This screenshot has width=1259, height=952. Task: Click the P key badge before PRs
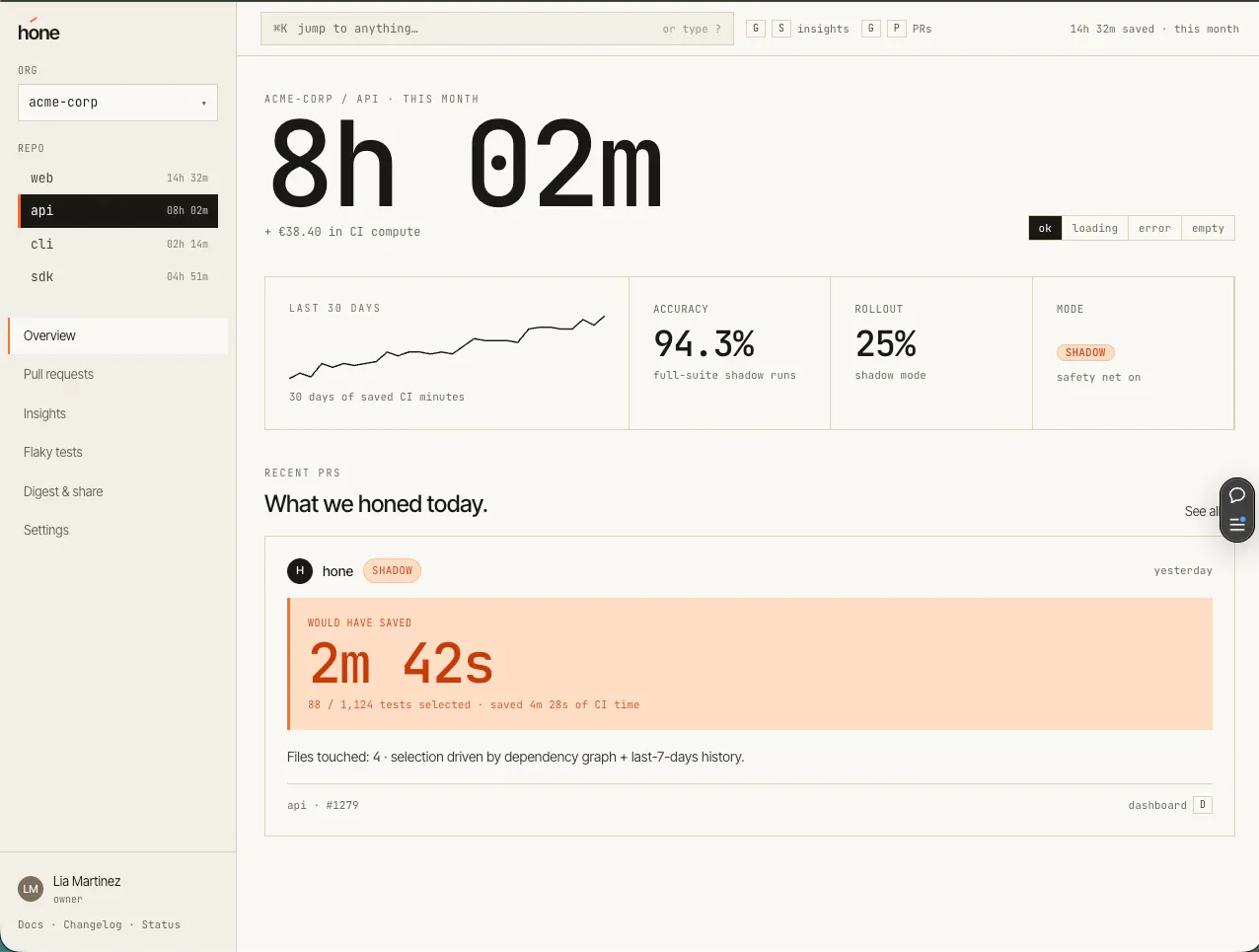[x=896, y=29]
